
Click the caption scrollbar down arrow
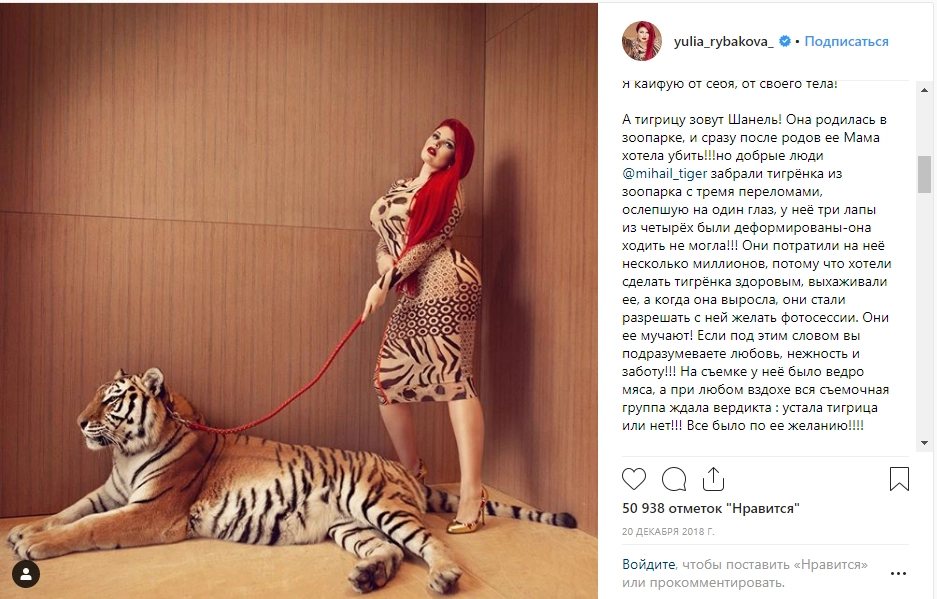[924, 443]
